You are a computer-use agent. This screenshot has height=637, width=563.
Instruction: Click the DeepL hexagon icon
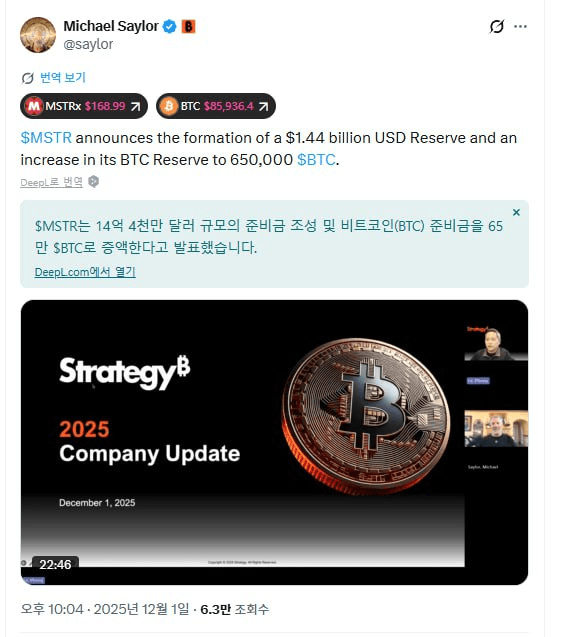click(x=94, y=182)
